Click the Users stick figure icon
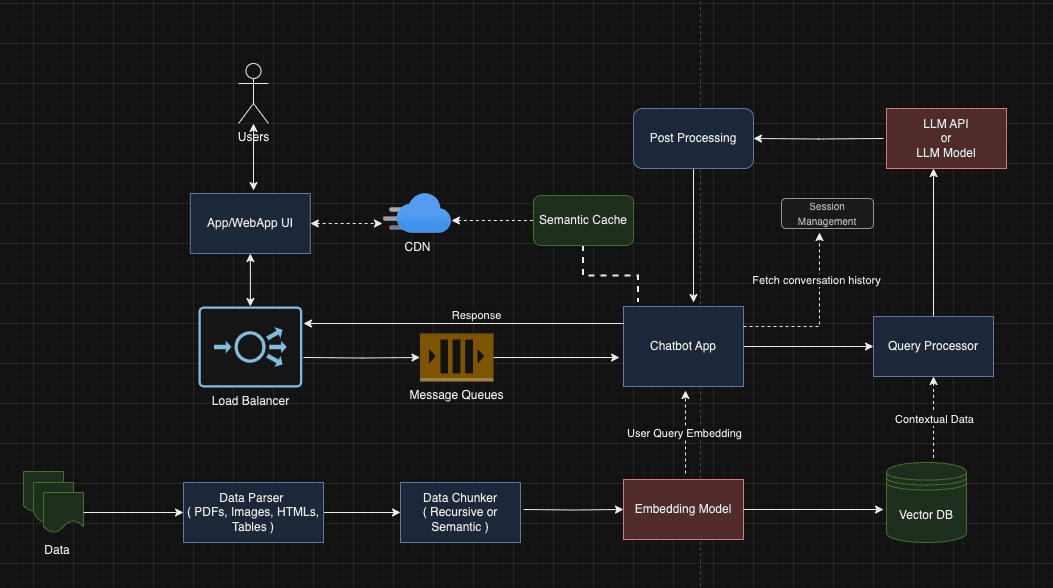Viewport: 1053px width, 588px height. pyautogui.click(x=254, y=93)
